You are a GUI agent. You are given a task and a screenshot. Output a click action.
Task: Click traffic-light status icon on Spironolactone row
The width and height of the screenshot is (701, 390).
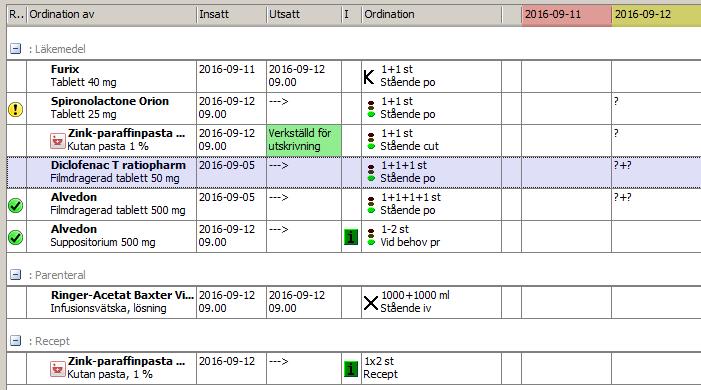coord(371,109)
